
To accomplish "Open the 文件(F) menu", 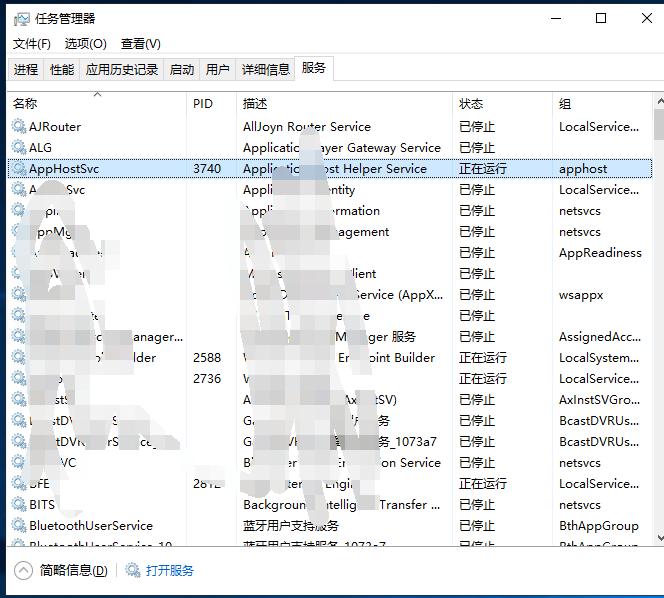I will click(31, 44).
